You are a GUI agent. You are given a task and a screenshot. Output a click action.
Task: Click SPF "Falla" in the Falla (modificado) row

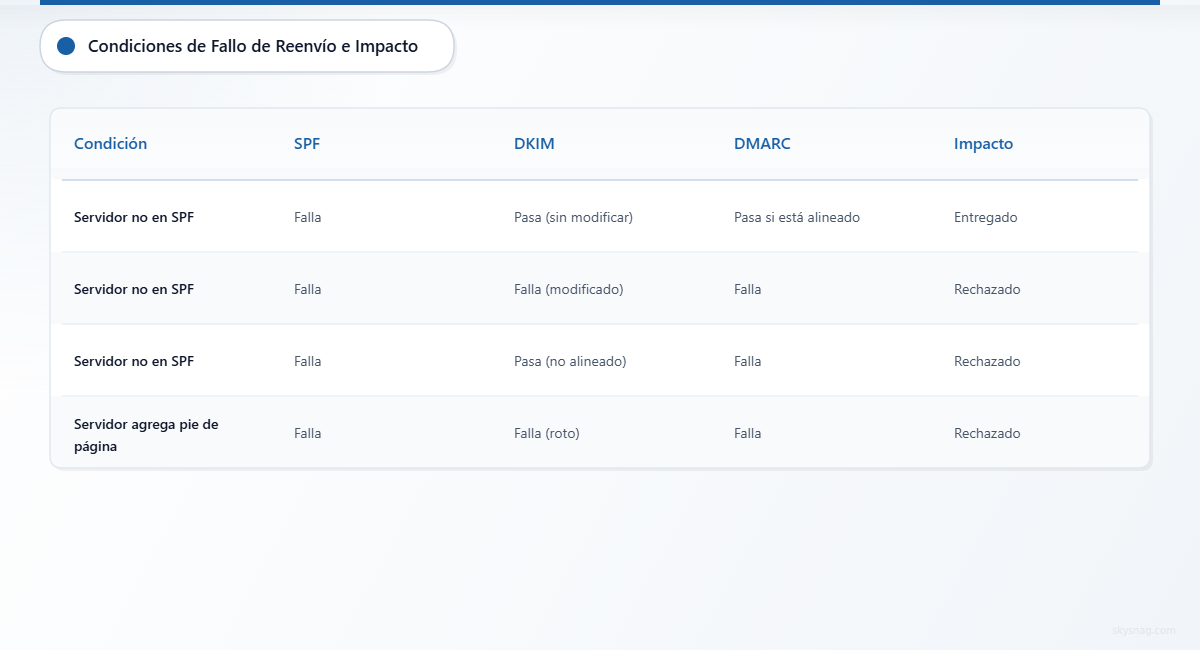(x=308, y=289)
